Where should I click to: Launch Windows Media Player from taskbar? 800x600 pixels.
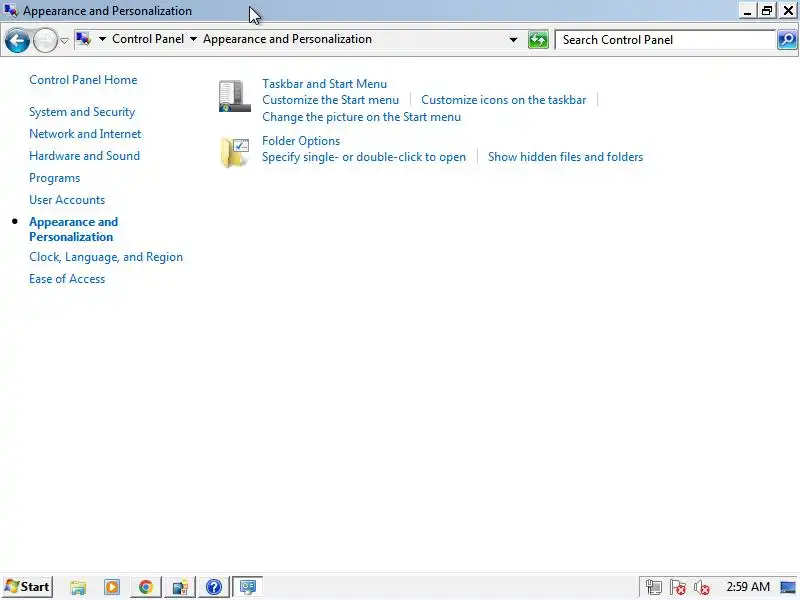112,587
